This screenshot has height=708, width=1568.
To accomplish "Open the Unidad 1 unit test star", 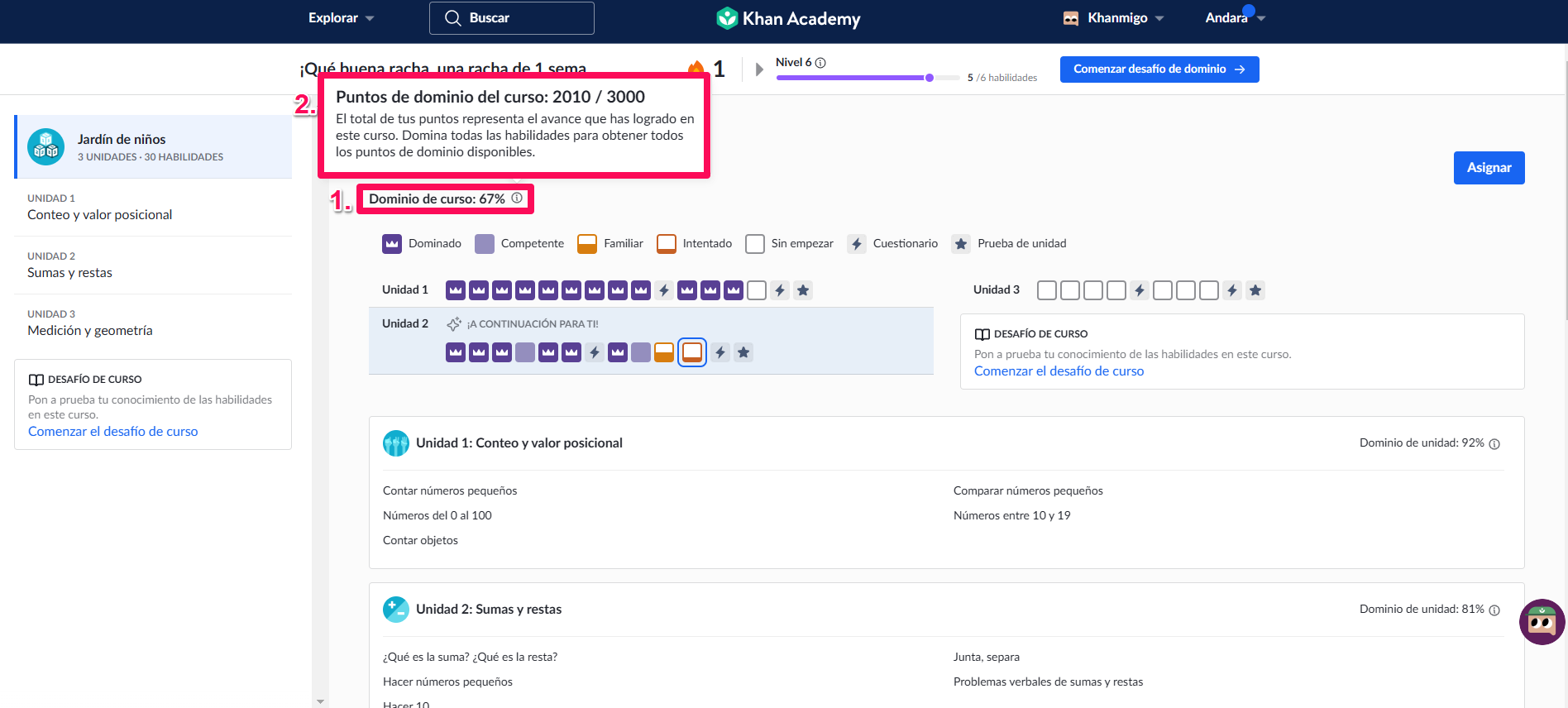I will pyautogui.click(x=803, y=290).
